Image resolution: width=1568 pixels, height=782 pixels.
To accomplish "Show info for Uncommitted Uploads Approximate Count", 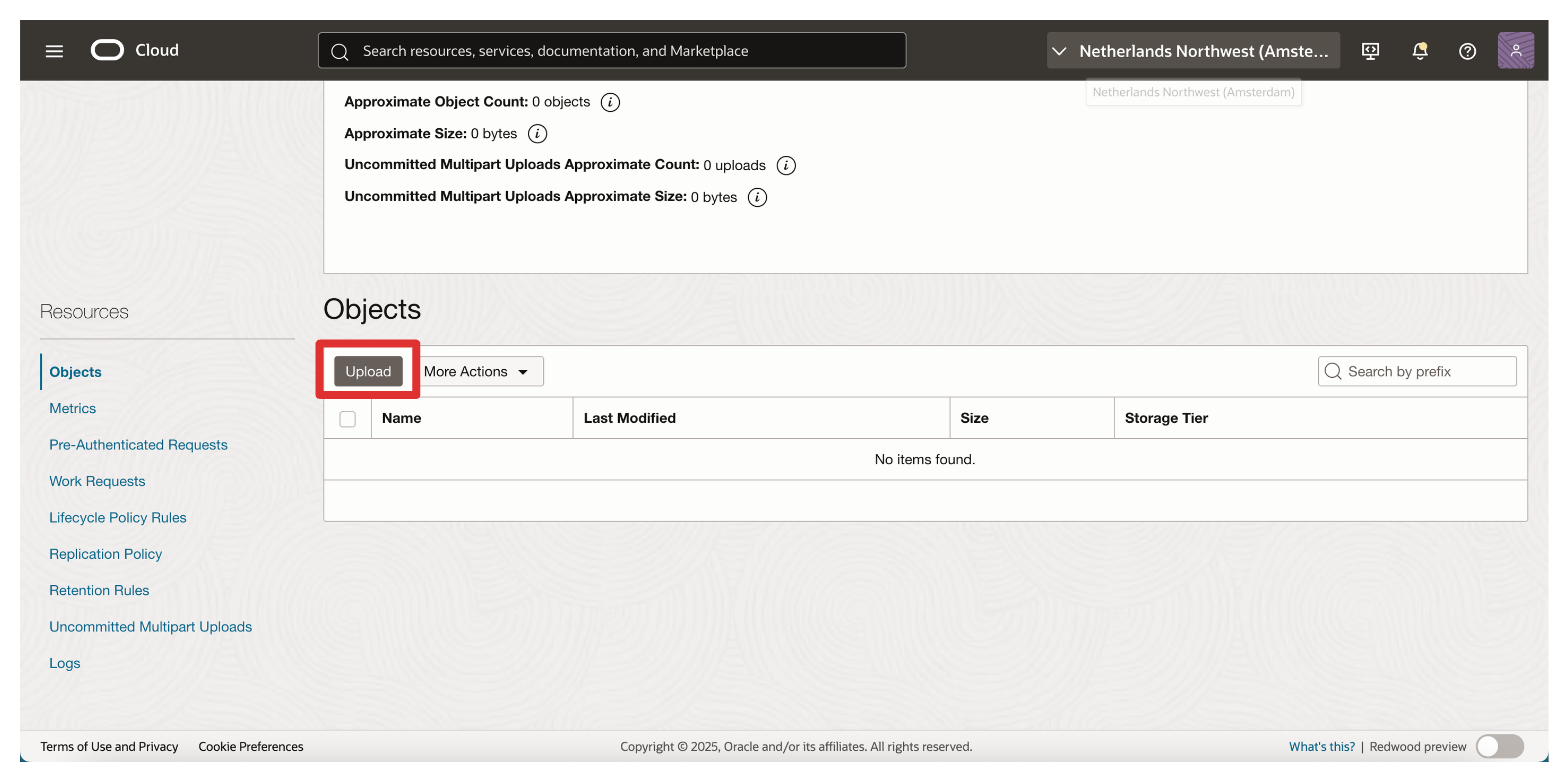I will [786, 166].
